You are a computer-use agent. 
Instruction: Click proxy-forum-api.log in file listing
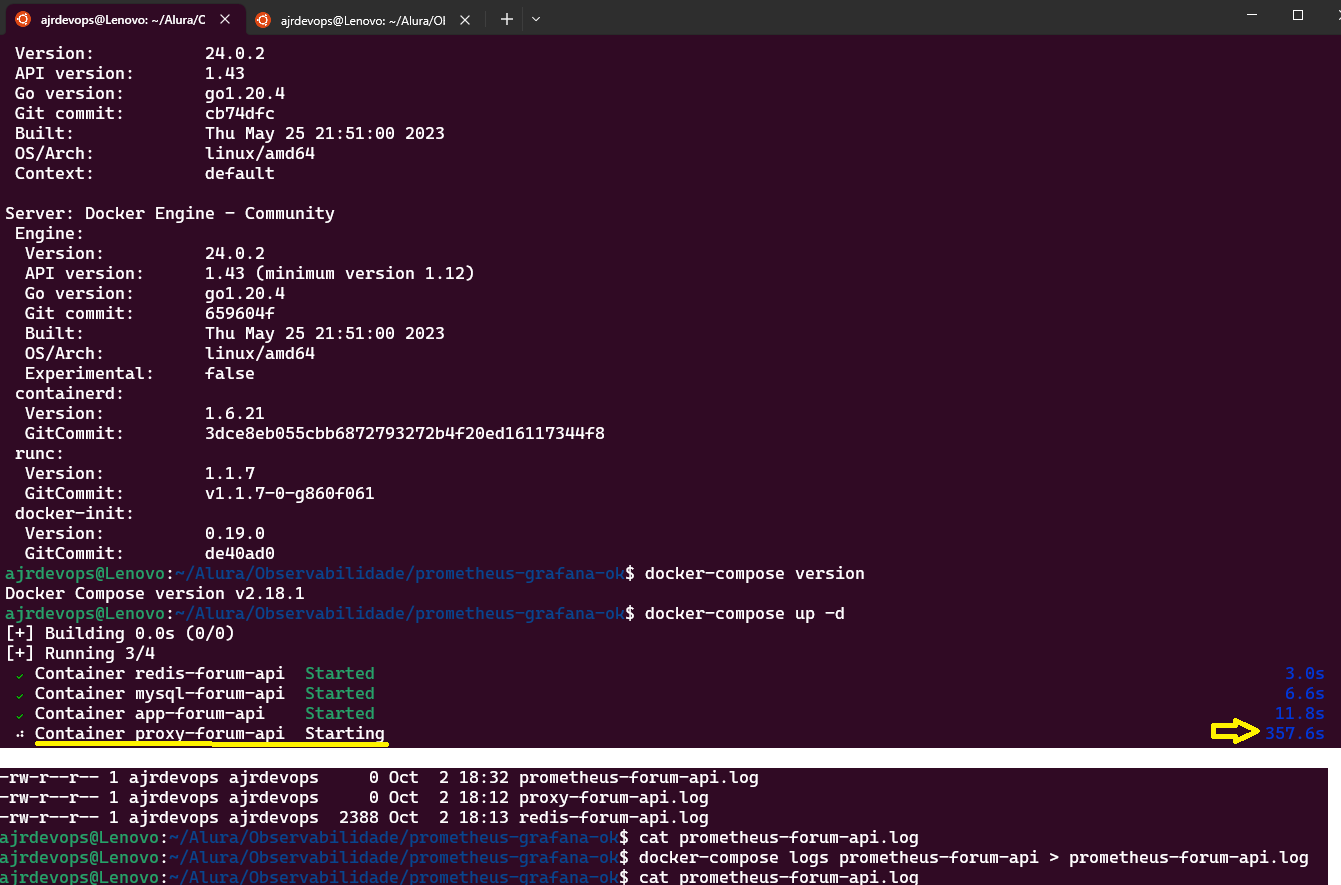614,797
